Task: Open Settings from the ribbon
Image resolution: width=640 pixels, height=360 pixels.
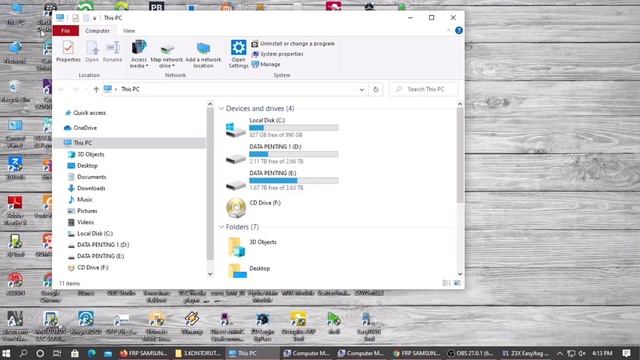Action: point(238,54)
